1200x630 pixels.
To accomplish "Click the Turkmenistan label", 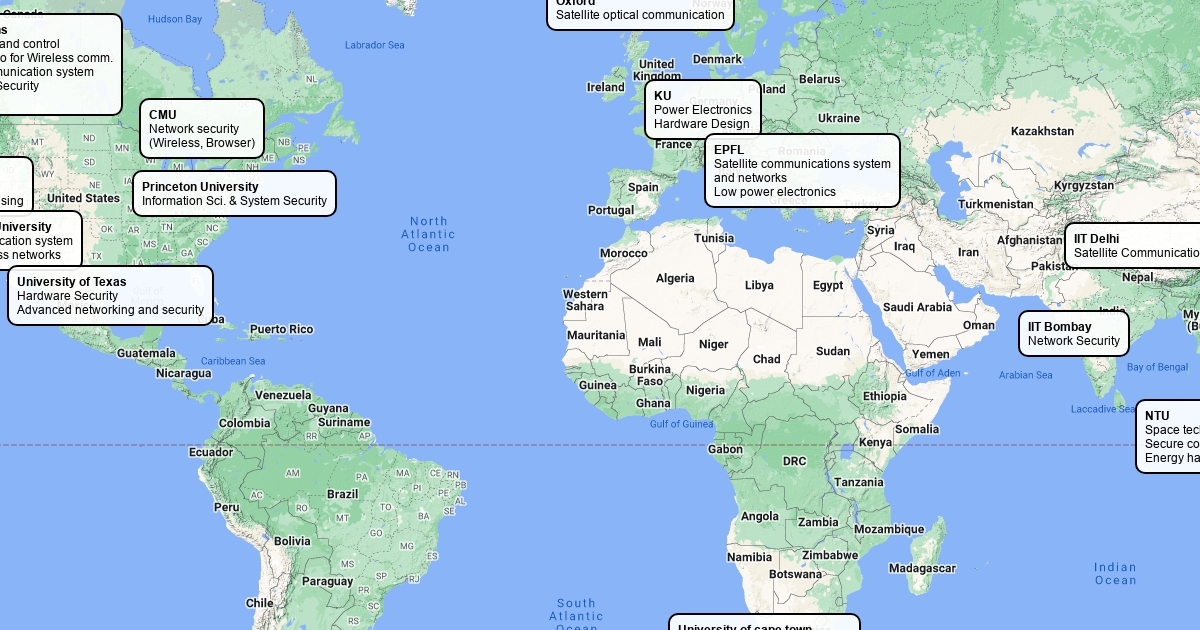I will click(x=996, y=204).
